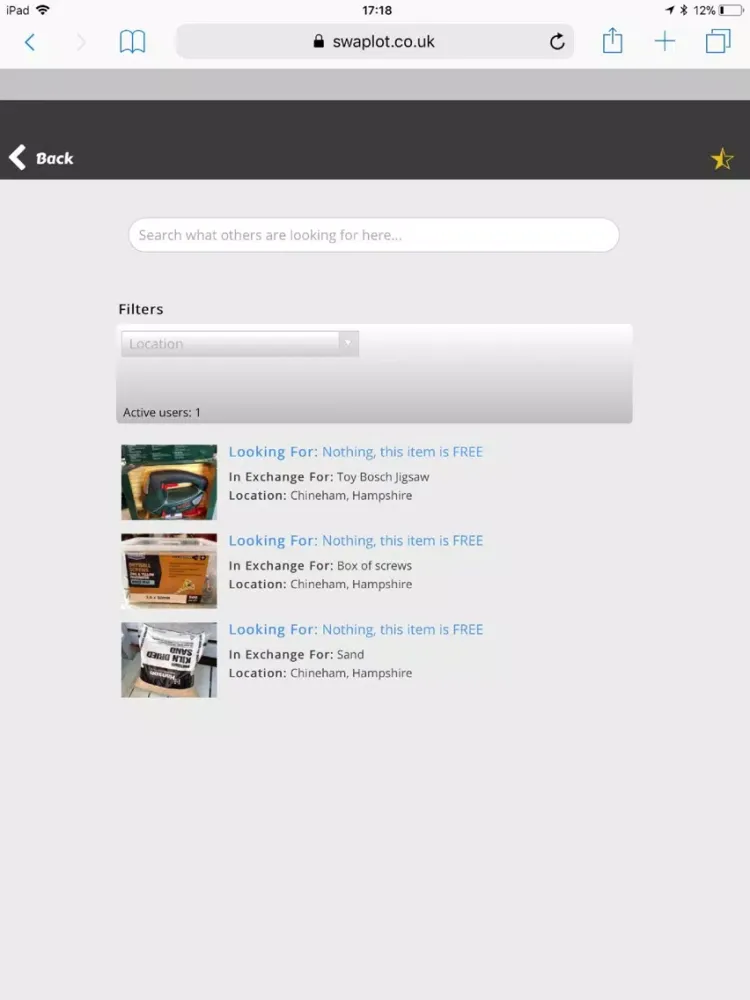Tap the Safari back arrow
Image resolution: width=750 pixels, height=1000 pixels.
coord(30,42)
